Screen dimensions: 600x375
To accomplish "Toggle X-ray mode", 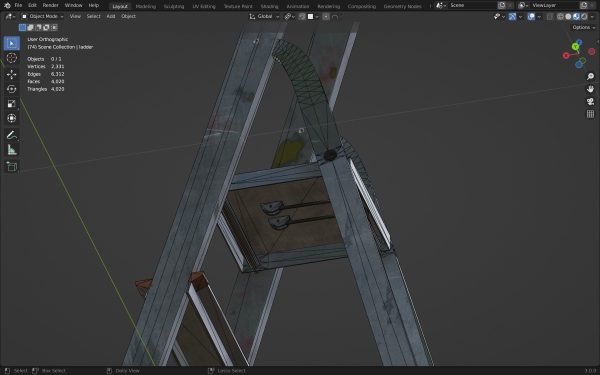I will [x=550, y=16].
